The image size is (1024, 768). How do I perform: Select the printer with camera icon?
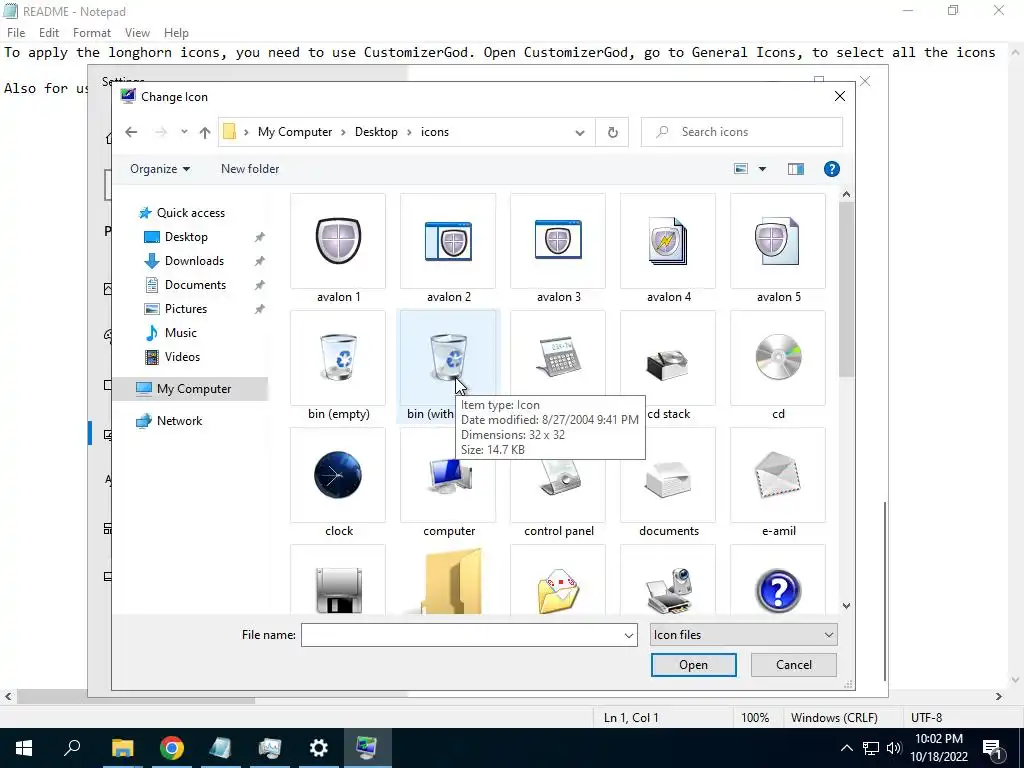coord(668,580)
